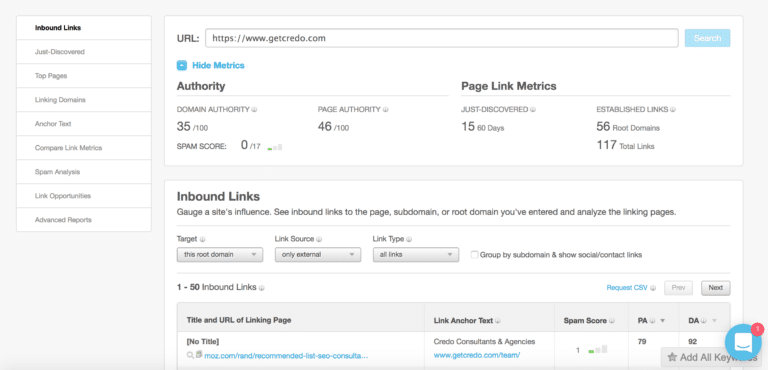Open the Link Source 'only external' dropdown
This screenshot has height=370, width=768.
coord(318,255)
